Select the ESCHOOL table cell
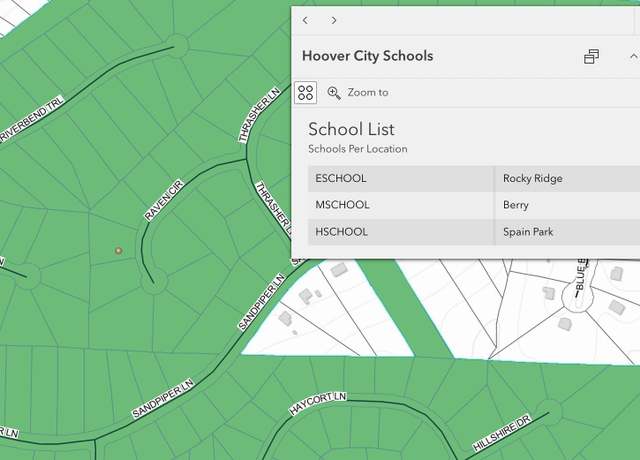 pos(401,178)
